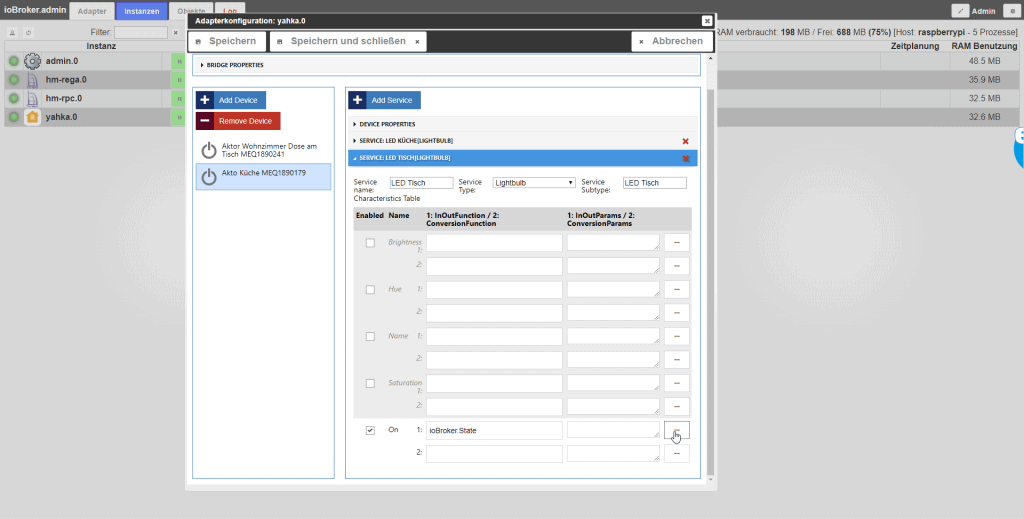Focus On row 1 ioBroker.State function field

[x=494, y=431]
